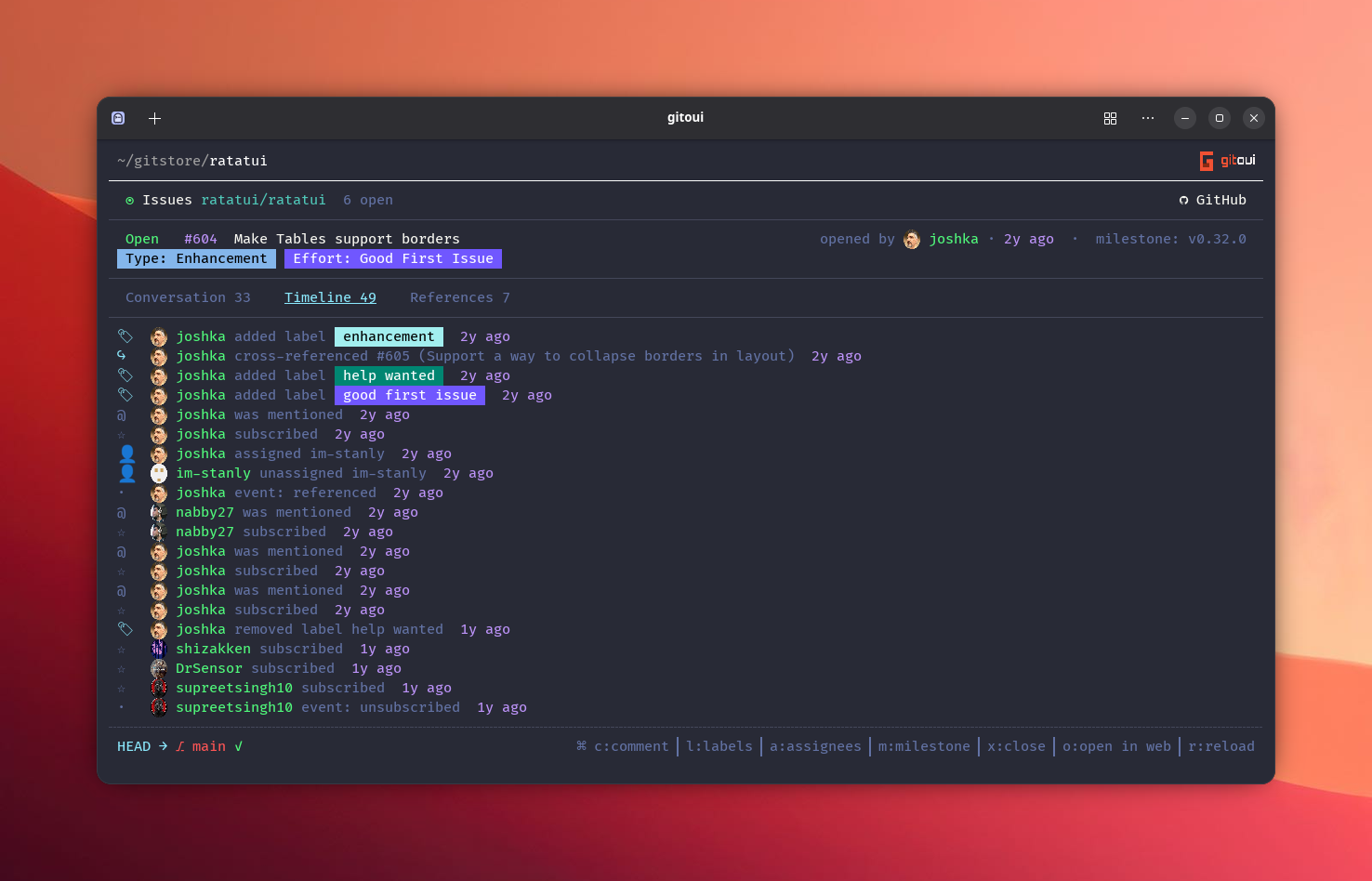Click 'o:open in web' shortcut
This screenshot has height=881, width=1372.
[1116, 746]
